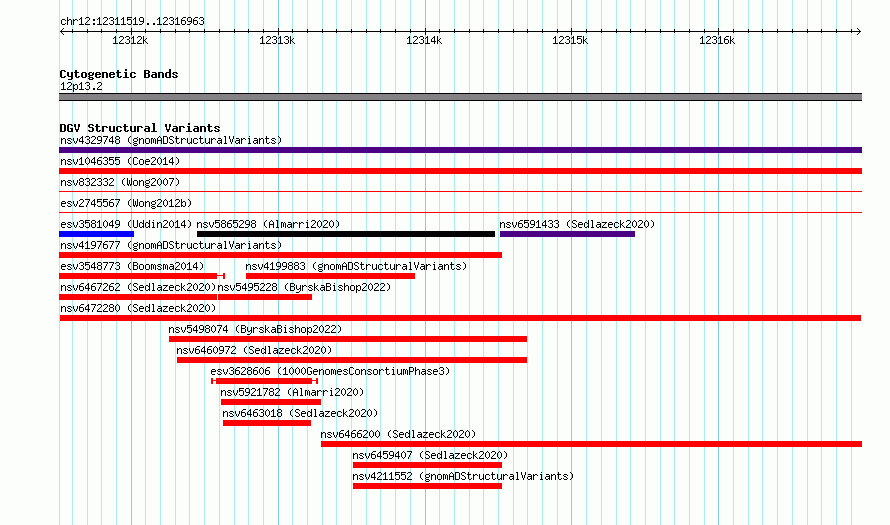
Task: Click the 12312k ruler position
Action: 131,40
